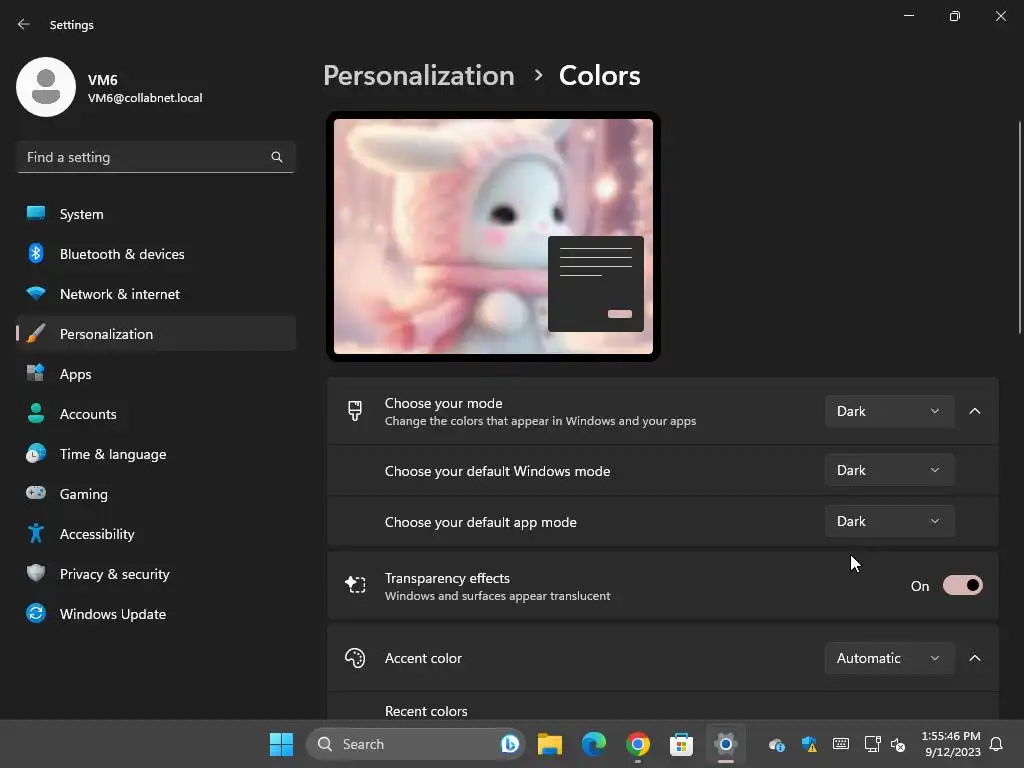Click the Recent colors label
This screenshot has width=1024, height=768.
click(x=426, y=711)
